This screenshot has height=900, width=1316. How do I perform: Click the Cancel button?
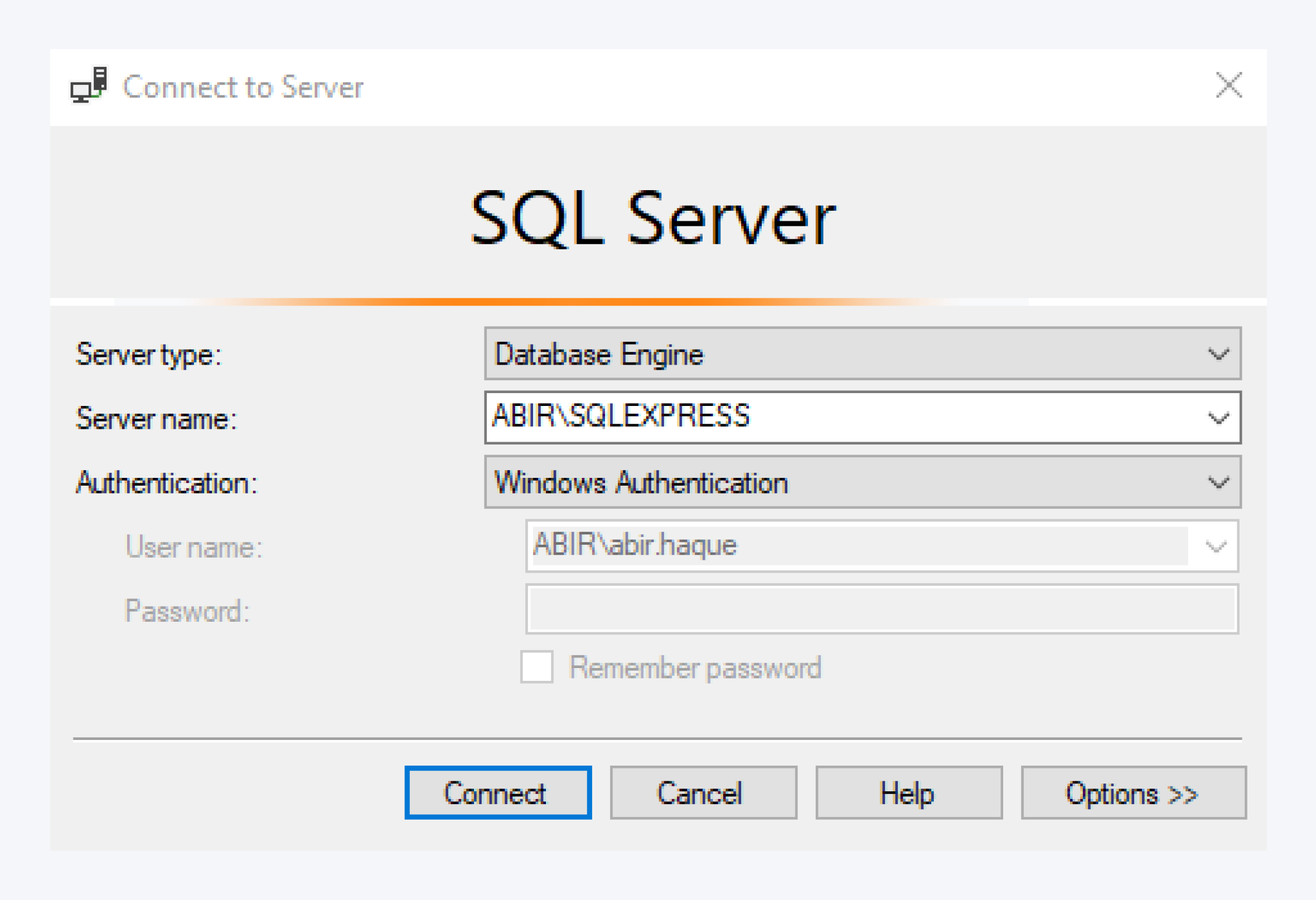(x=702, y=793)
